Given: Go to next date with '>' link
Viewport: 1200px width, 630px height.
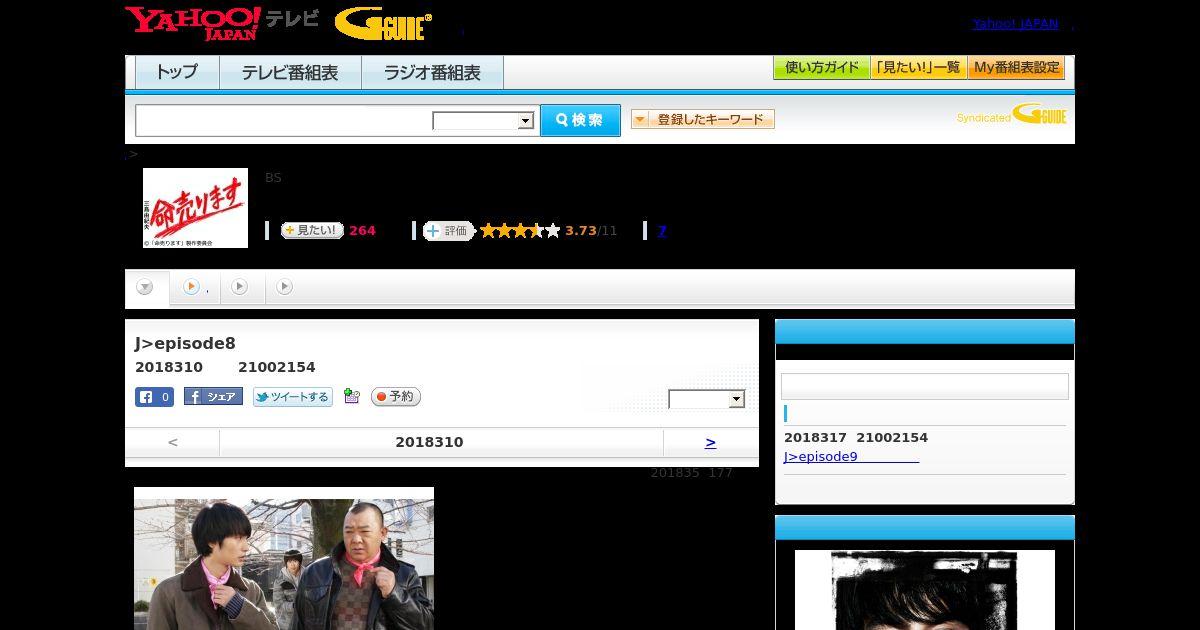Looking at the screenshot, I should click(x=711, y=442).
